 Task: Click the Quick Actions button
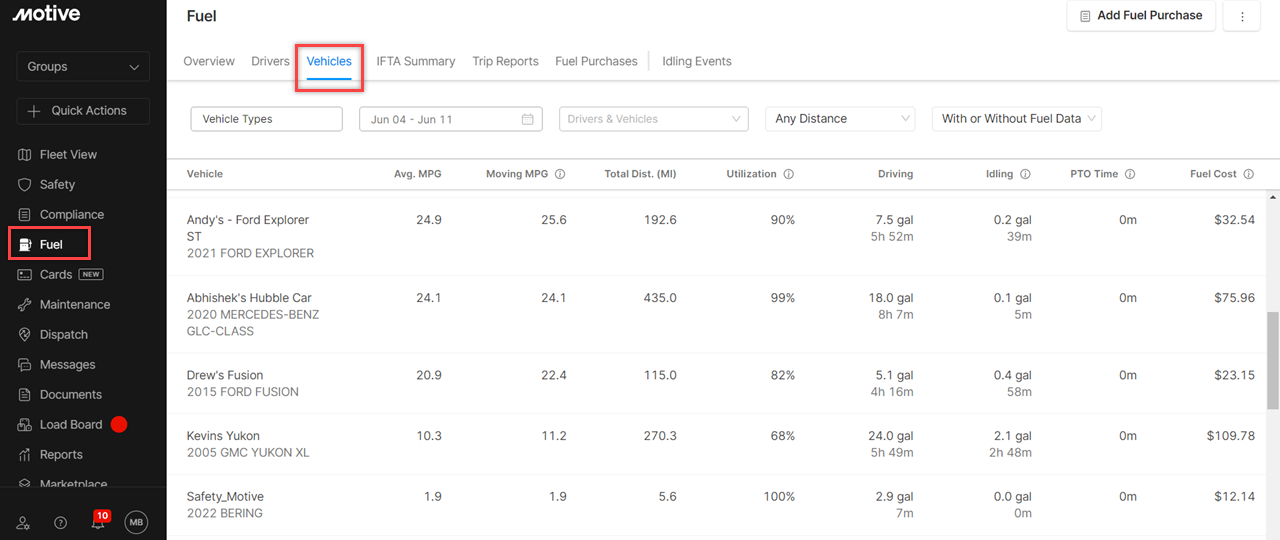[83, 111]
